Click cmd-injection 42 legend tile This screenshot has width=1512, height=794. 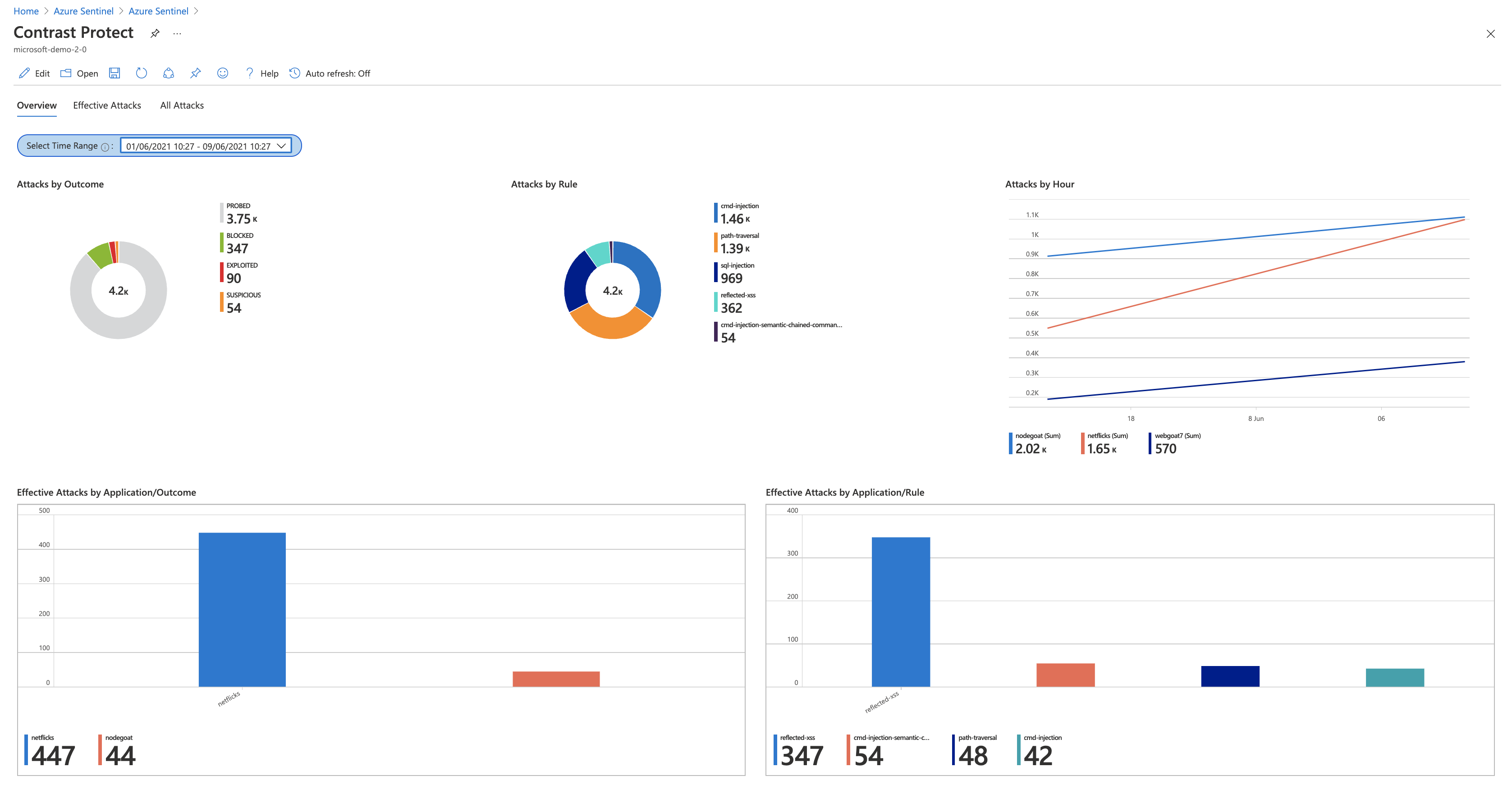(1040, 751)
